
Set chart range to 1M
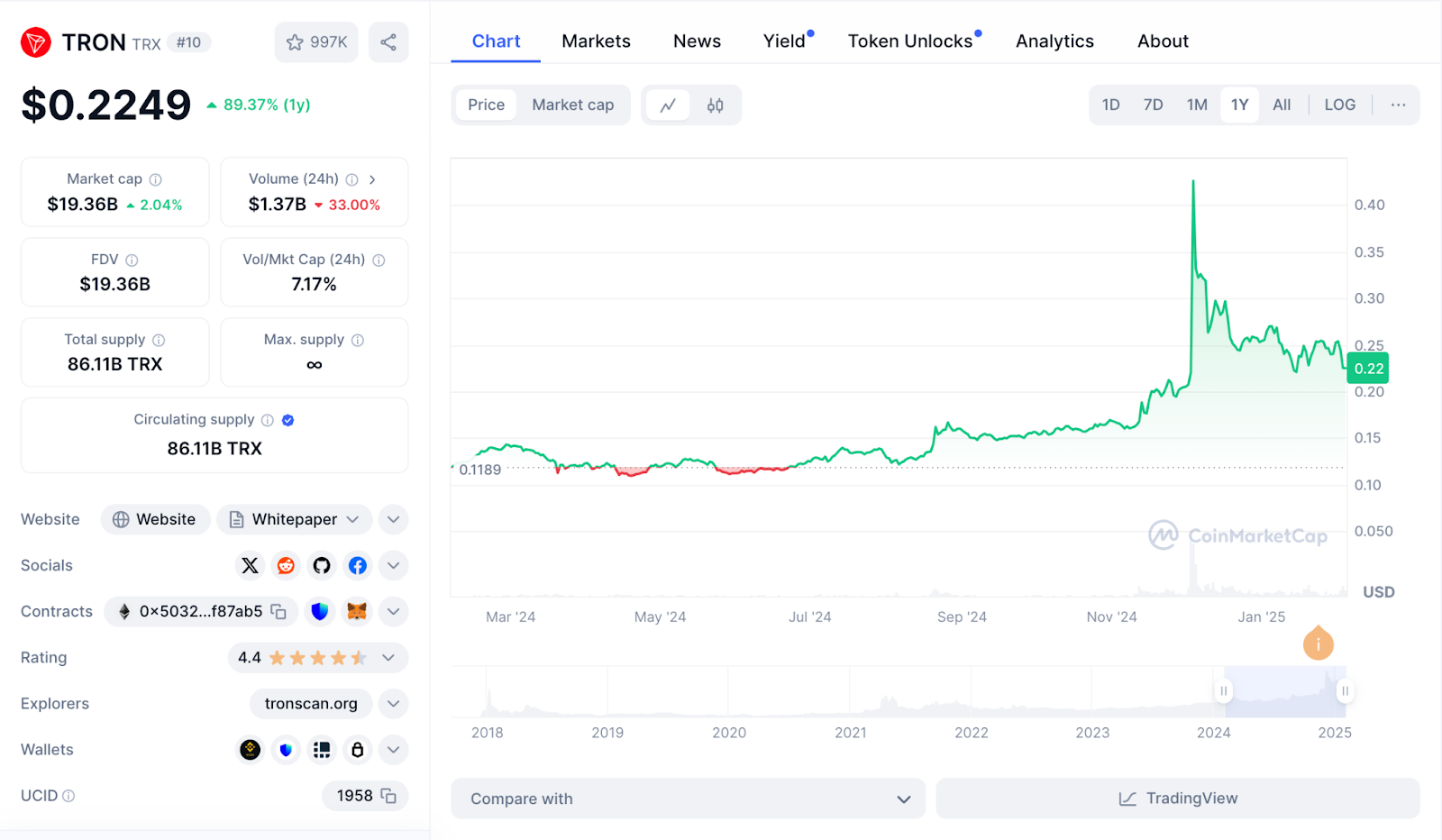coord(1197,105)
